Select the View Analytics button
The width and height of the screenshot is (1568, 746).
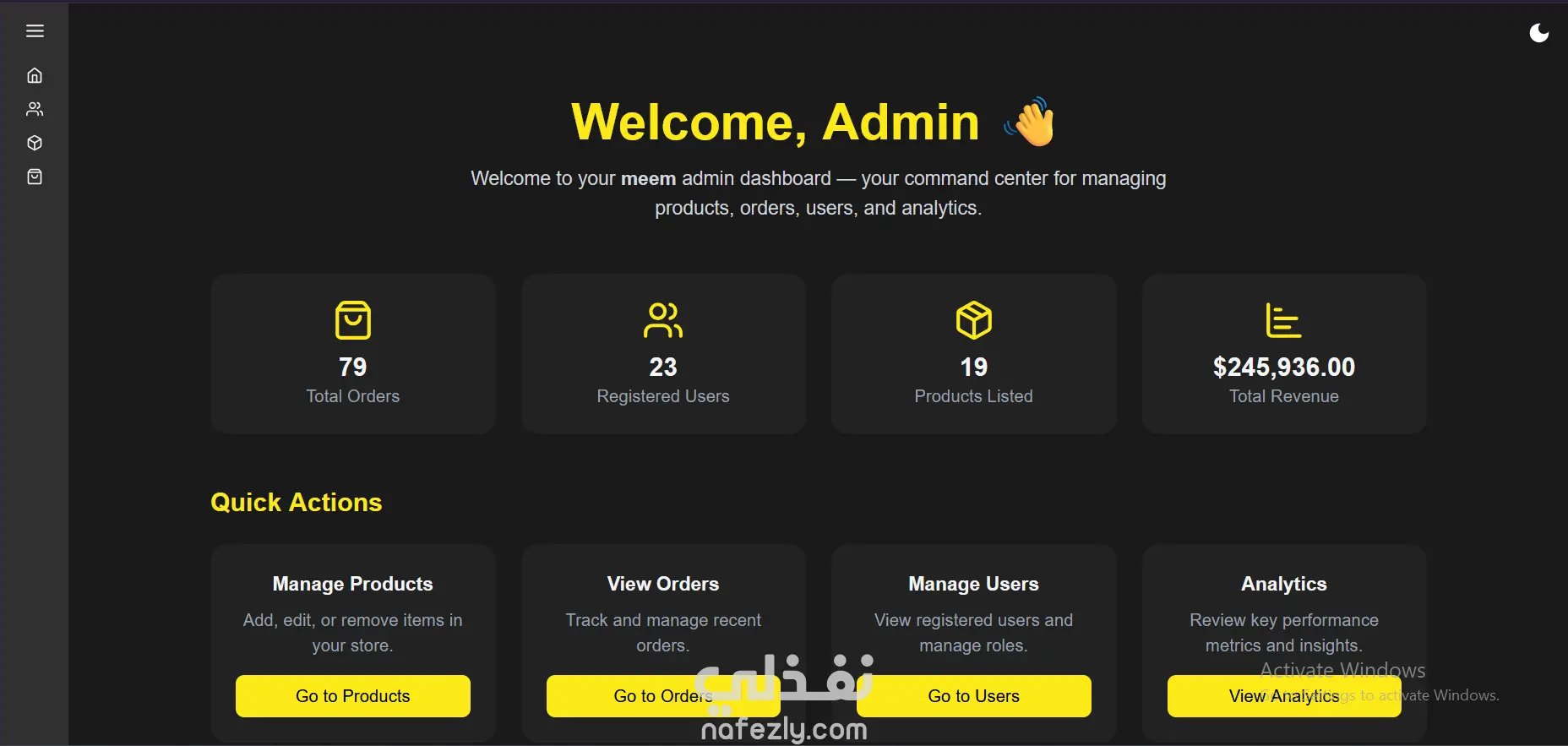pyautogui.click(x=1284, y=696)
